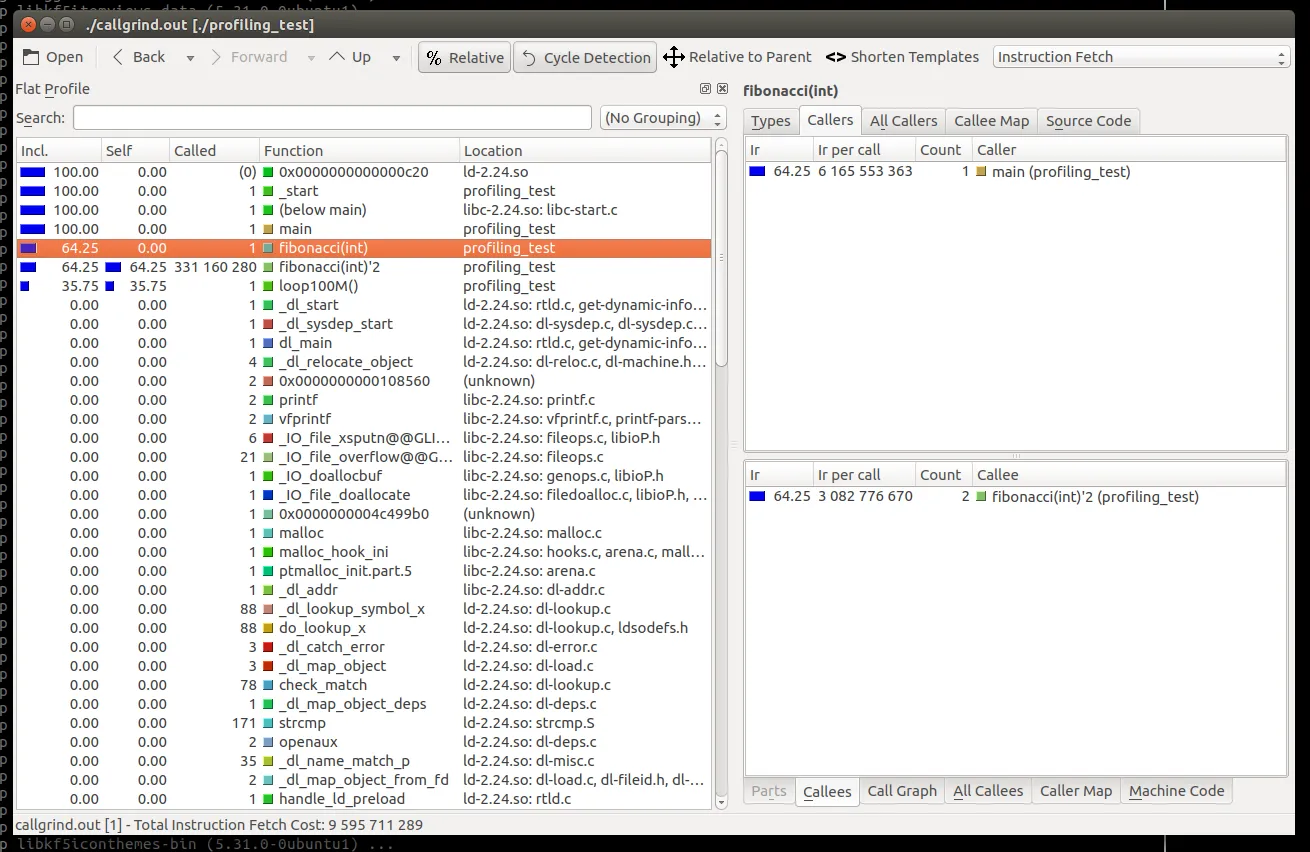Open the Source Code tab
The height and width of the screenshot is (852, 1310).
click(1088, 121)
